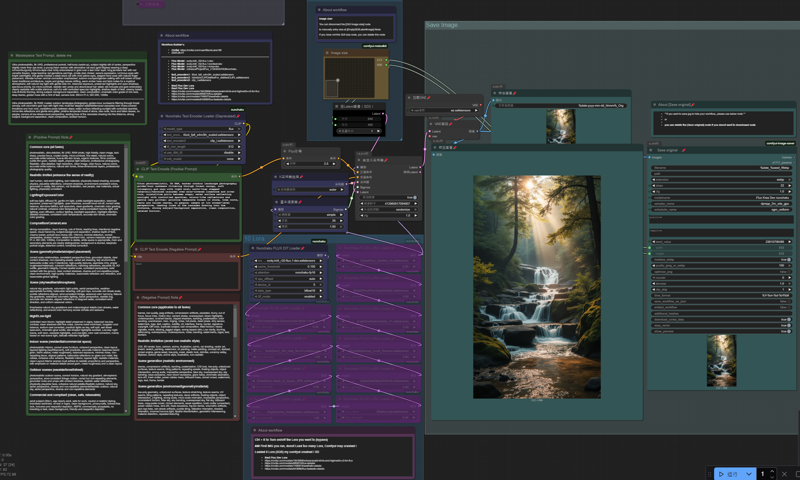Open the model_type dropdown in Text Encoder Loader
The width and height of the screenshot is (800, 480).
point(200,129)
